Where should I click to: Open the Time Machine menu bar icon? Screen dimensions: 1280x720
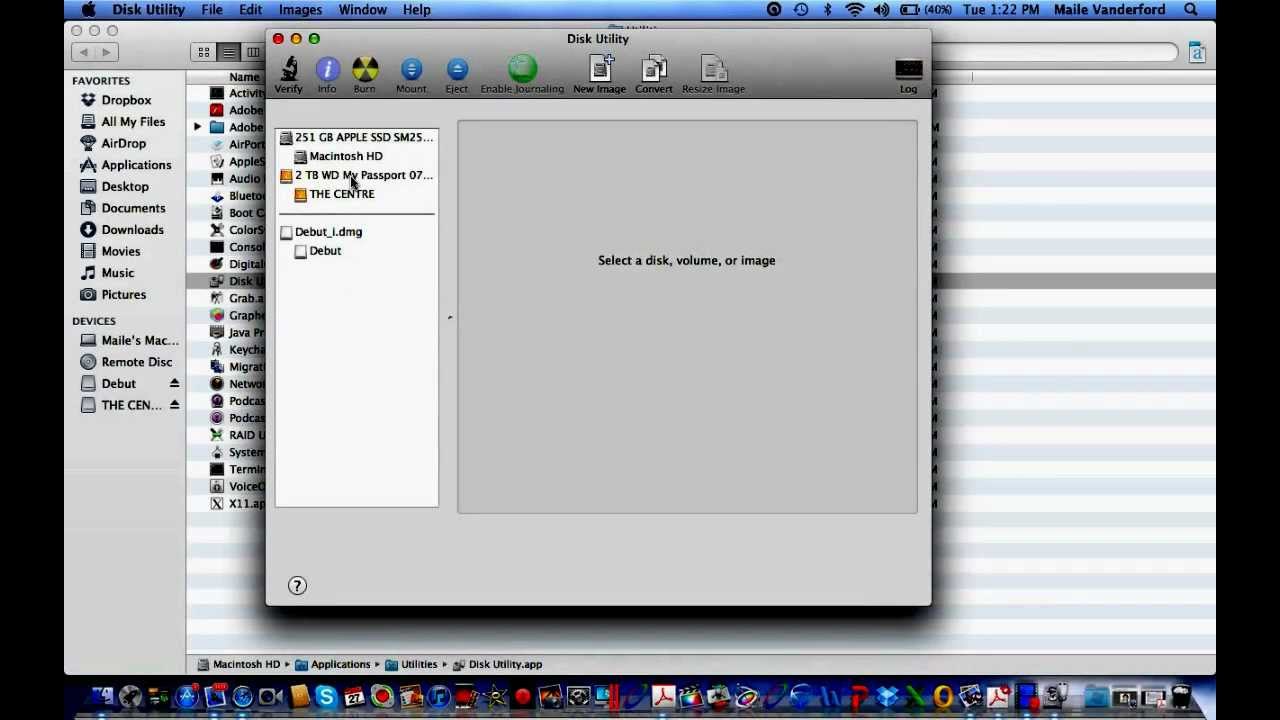point(801,10)
